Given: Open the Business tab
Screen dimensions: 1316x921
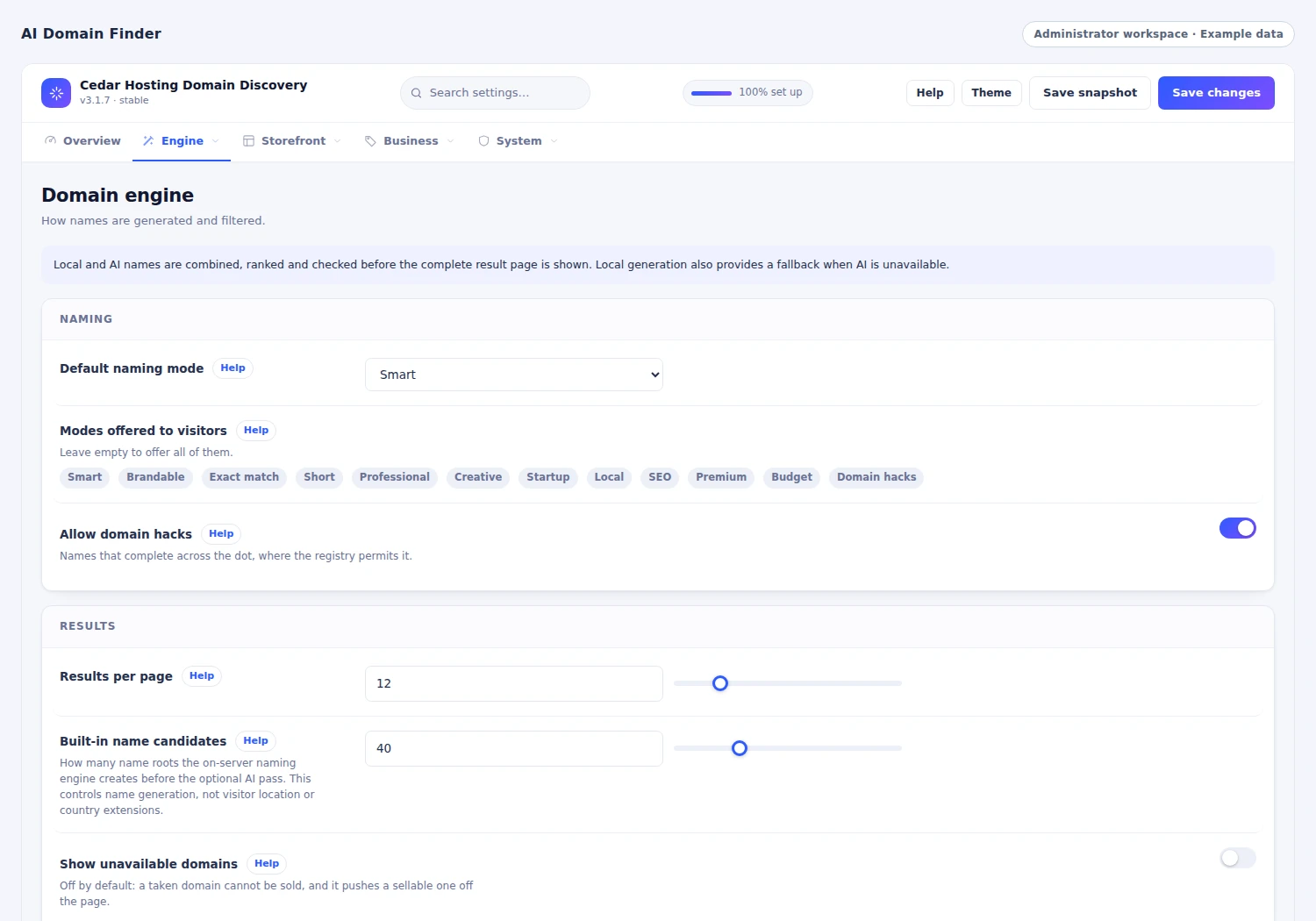Looking at the screenshot, I should tap(410, 141).
